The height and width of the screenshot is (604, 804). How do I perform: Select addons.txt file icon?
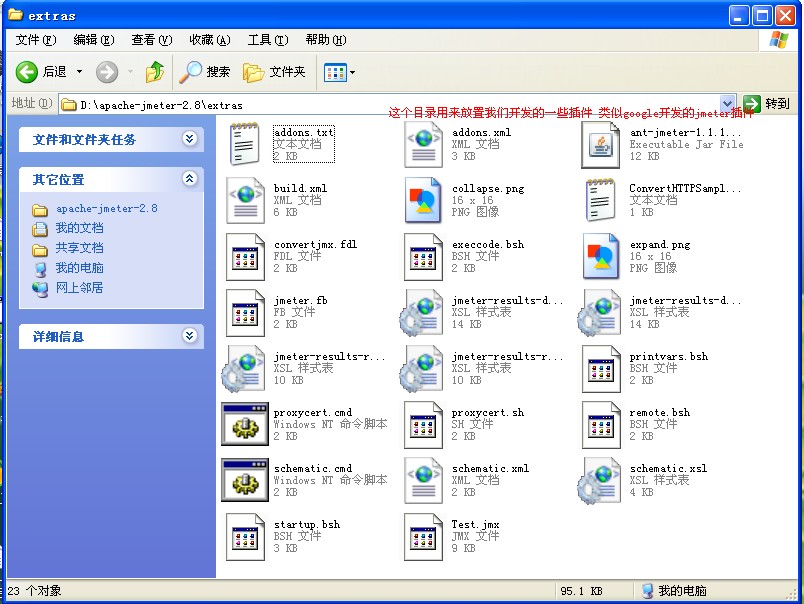click(244, 144)
